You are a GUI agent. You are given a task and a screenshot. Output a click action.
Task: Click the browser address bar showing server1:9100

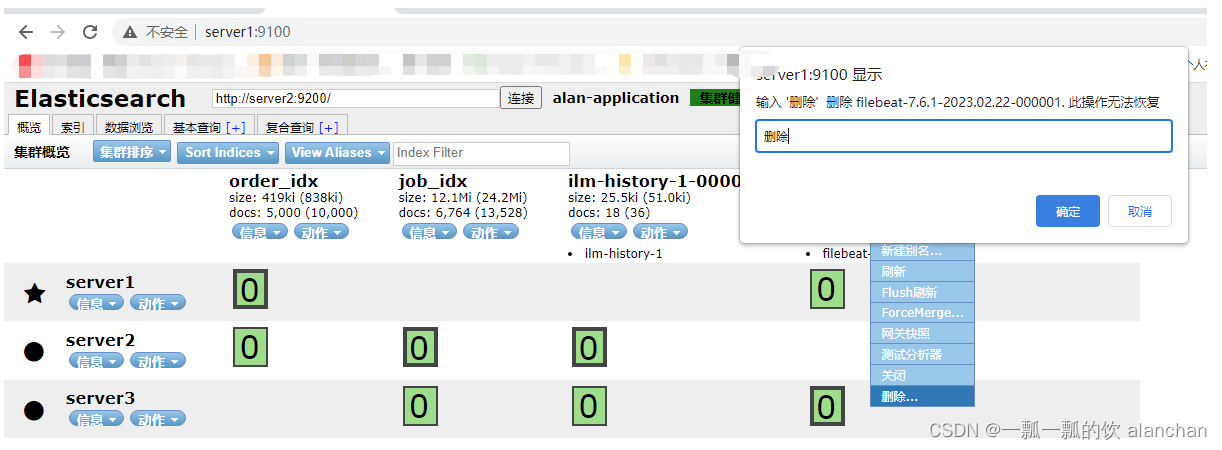coord(247,32)
